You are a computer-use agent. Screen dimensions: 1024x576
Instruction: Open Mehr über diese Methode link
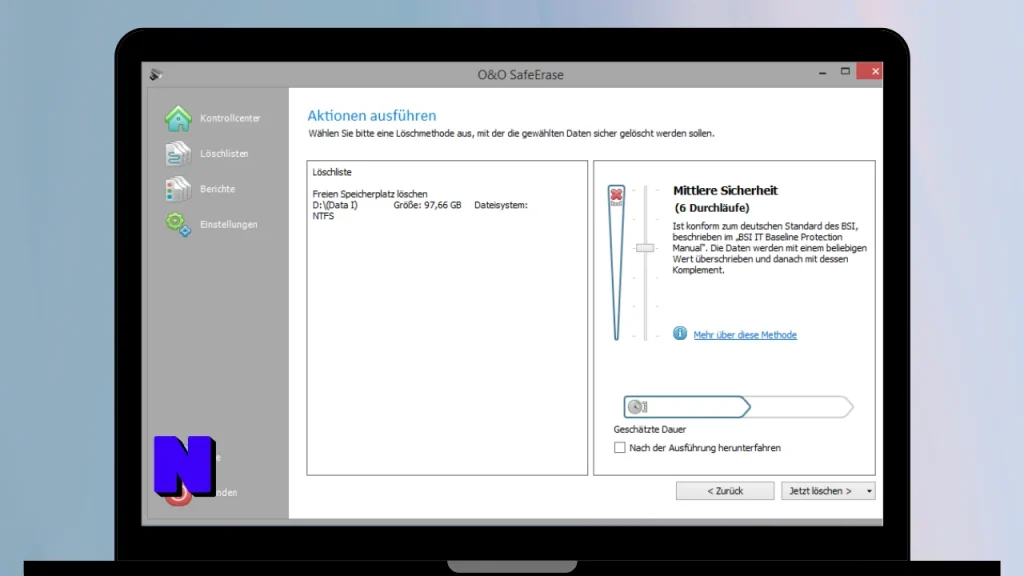click(x=745, y=334)
